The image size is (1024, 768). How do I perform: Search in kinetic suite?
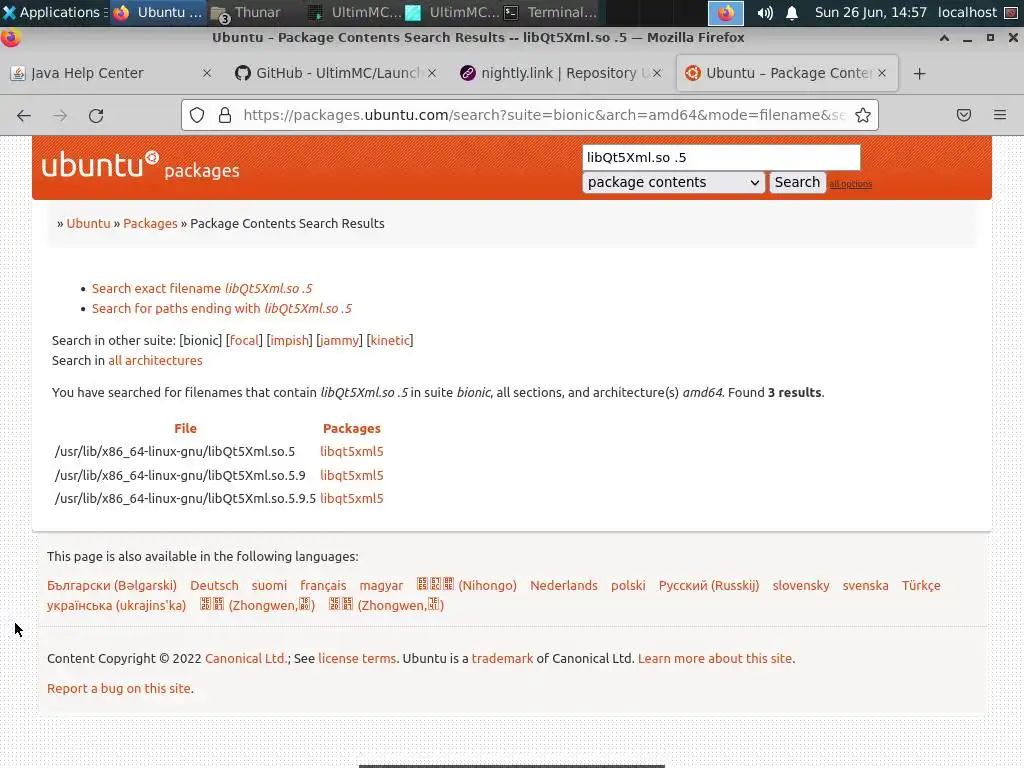pyautogui.click(x=390, y=340)
